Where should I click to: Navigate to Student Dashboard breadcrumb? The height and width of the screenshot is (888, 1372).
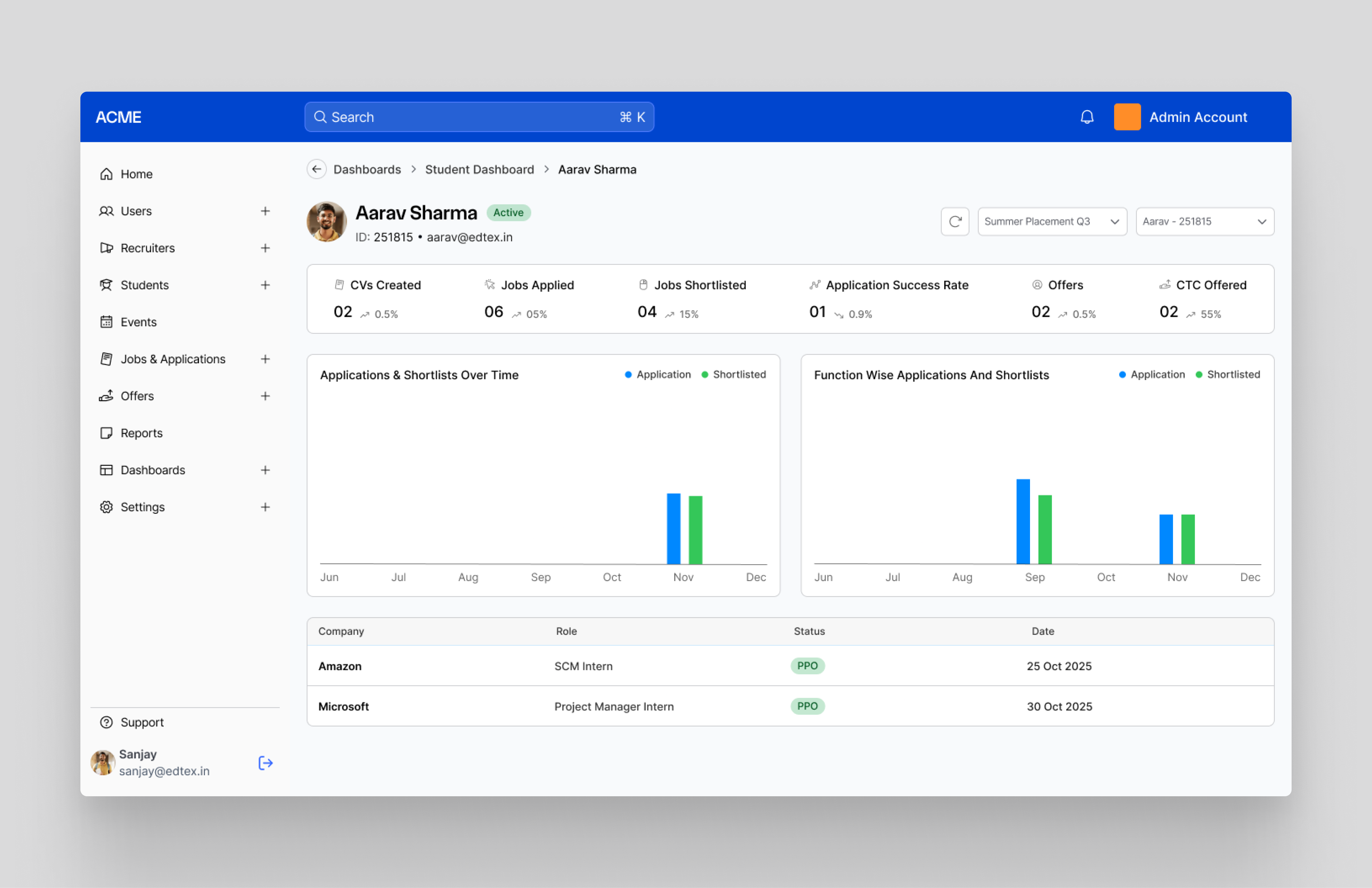[479, 169]
